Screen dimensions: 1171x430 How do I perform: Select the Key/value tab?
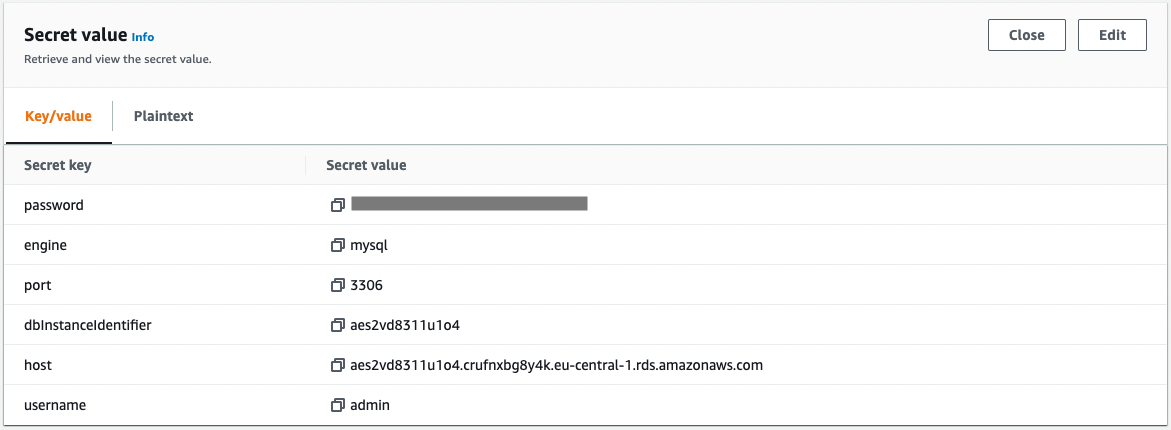pos(58,116)
